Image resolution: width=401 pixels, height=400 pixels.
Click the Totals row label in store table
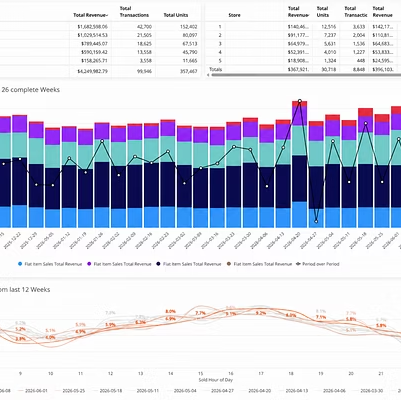(215, 69)
